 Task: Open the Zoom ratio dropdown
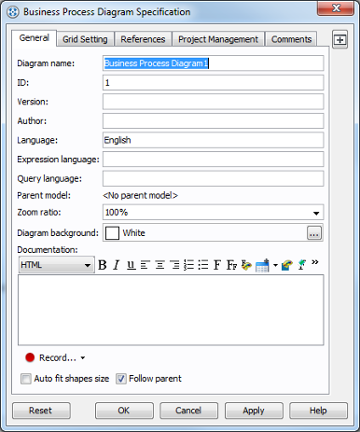click(x=316, y=213)
